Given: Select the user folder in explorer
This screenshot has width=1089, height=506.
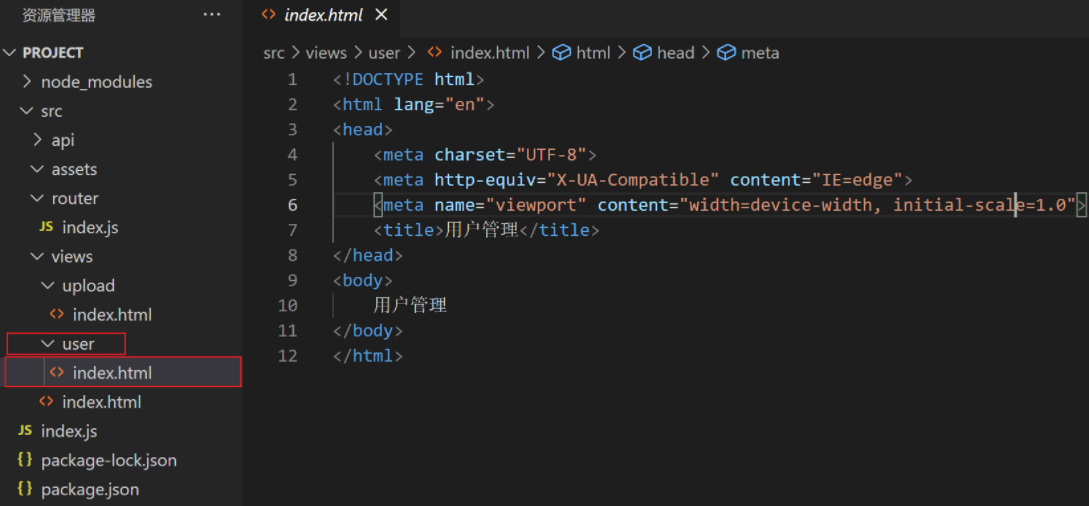Looking at the screenshot, I should point(78,344).
